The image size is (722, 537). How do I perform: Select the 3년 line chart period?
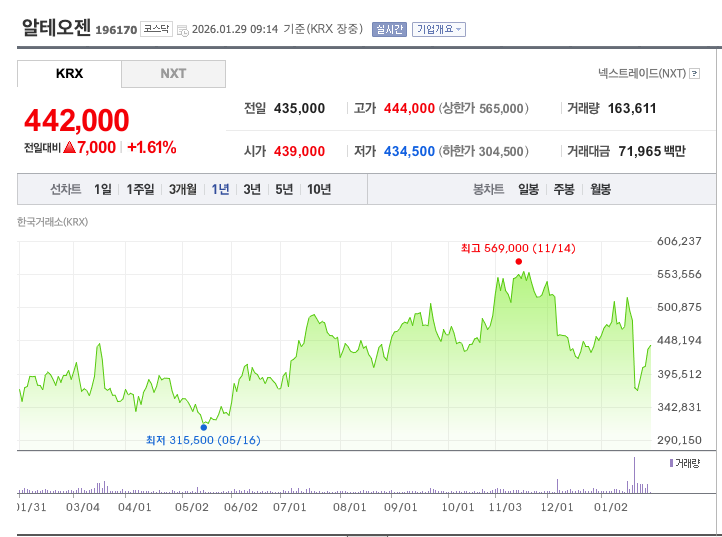pyautogui.click(x=252, y=189)
